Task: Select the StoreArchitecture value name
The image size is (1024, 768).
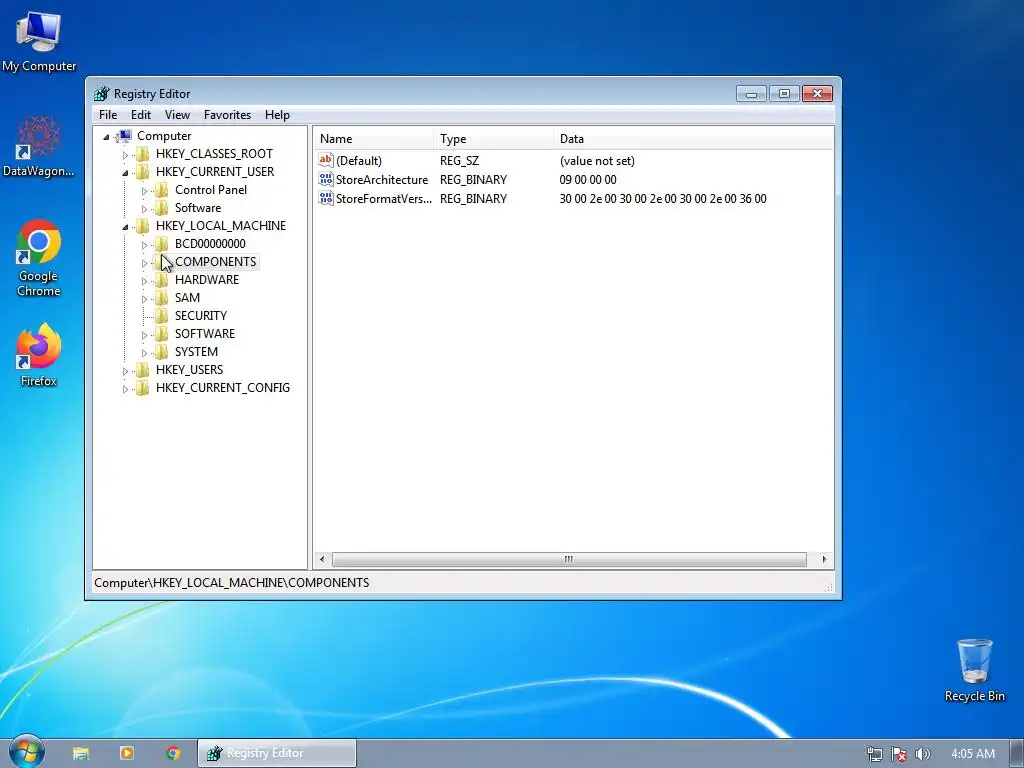Action: (x=382, y=180)
